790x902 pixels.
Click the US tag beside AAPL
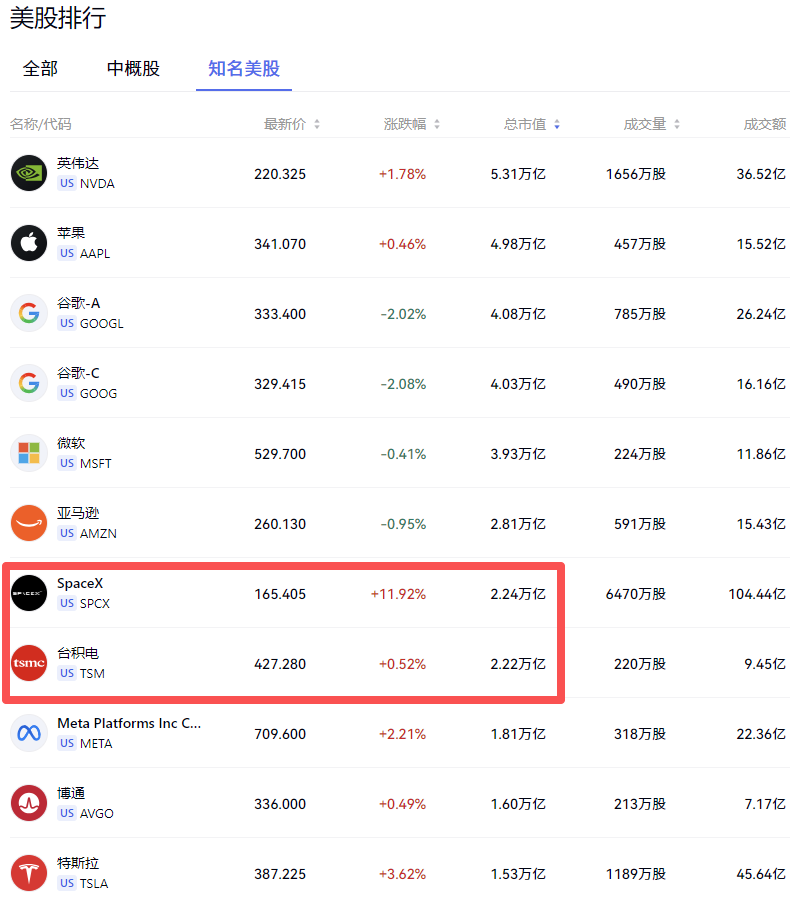67,253
